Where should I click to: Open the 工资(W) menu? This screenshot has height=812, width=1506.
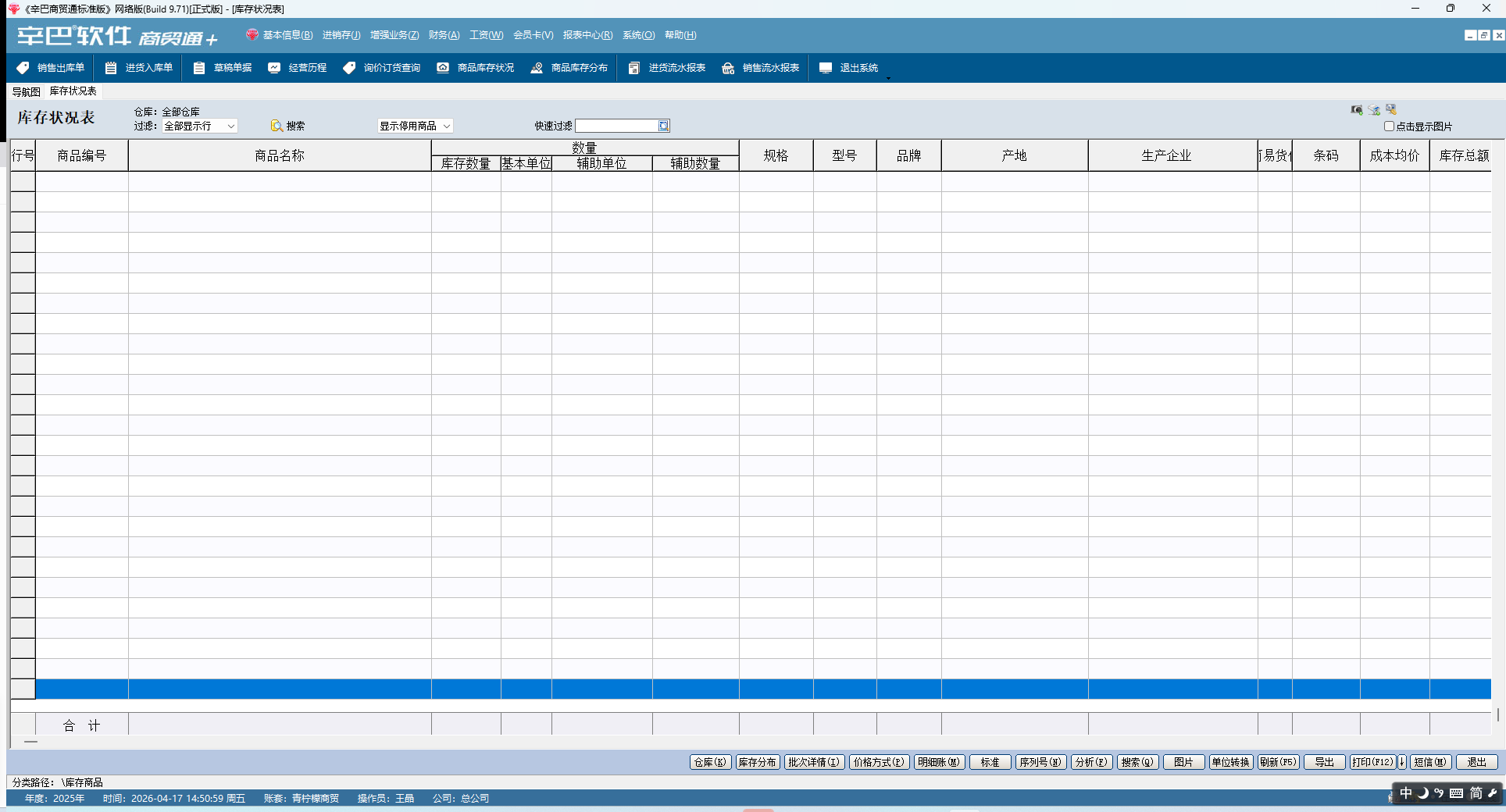coord(486,35)
